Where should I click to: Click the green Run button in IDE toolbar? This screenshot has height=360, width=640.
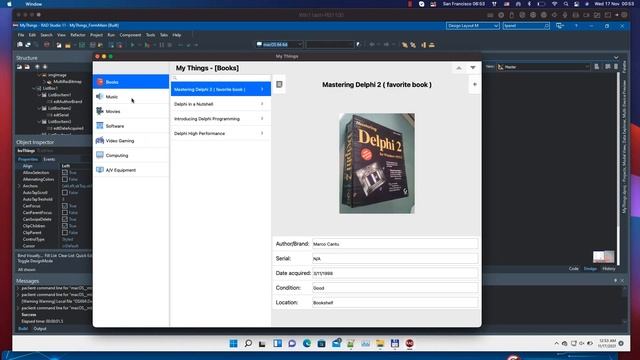[132, 45]
